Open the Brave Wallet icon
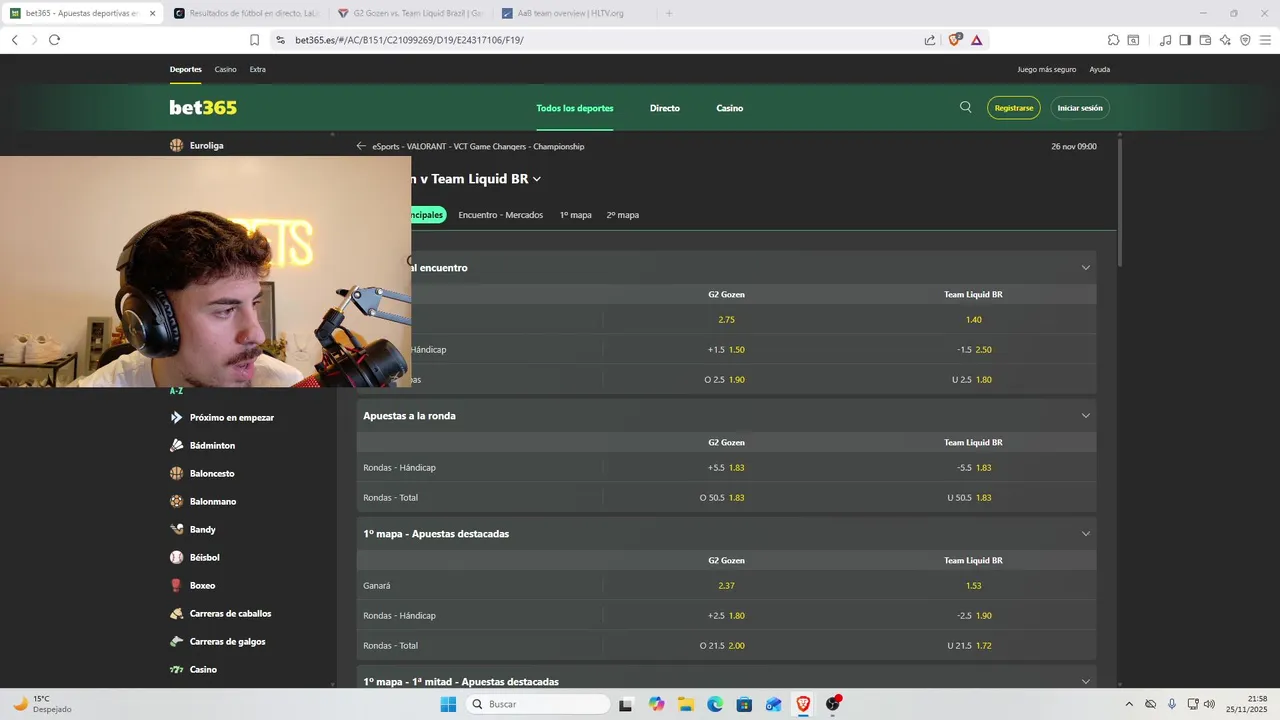 click(x=1205, y=40)
